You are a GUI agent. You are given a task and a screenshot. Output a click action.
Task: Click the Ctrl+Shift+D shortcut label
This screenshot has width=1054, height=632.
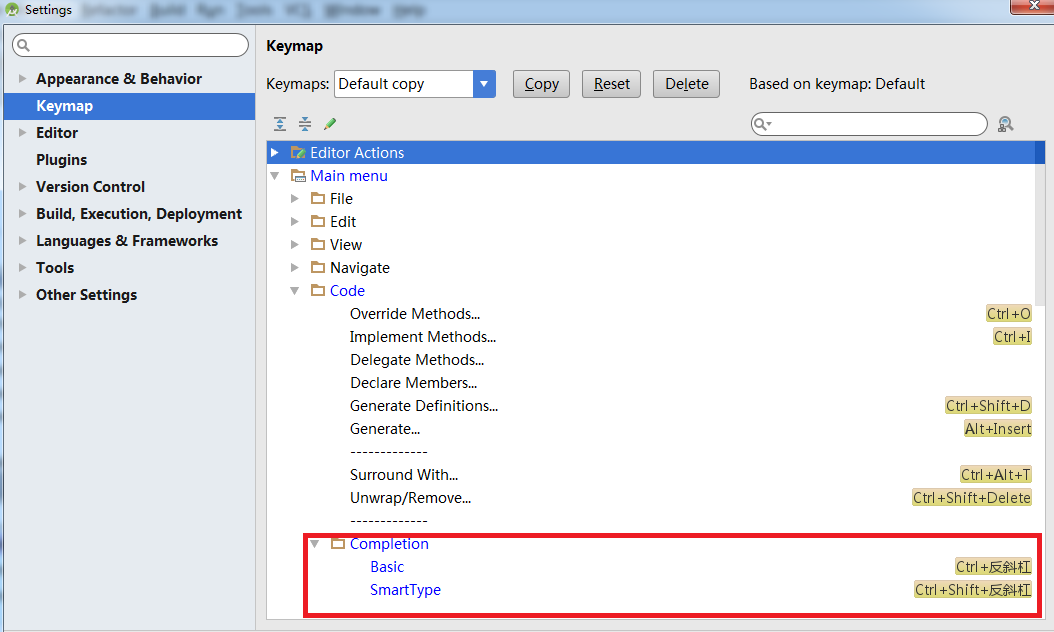[x=987, y=405]
